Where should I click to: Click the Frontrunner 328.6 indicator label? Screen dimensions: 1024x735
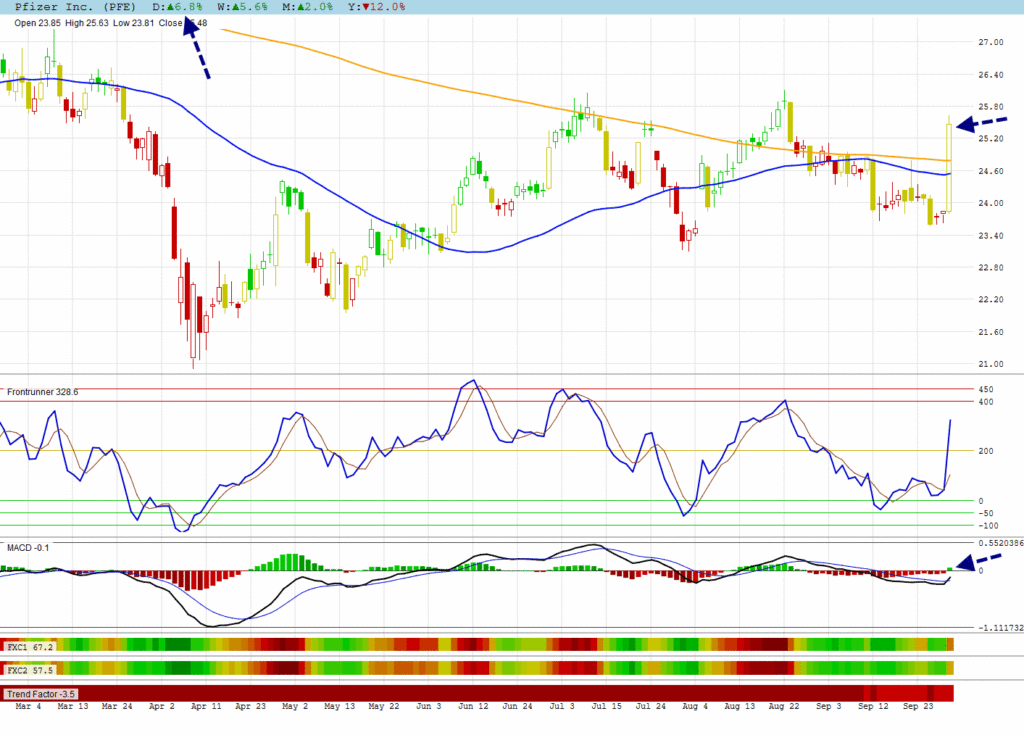(42, 392)
